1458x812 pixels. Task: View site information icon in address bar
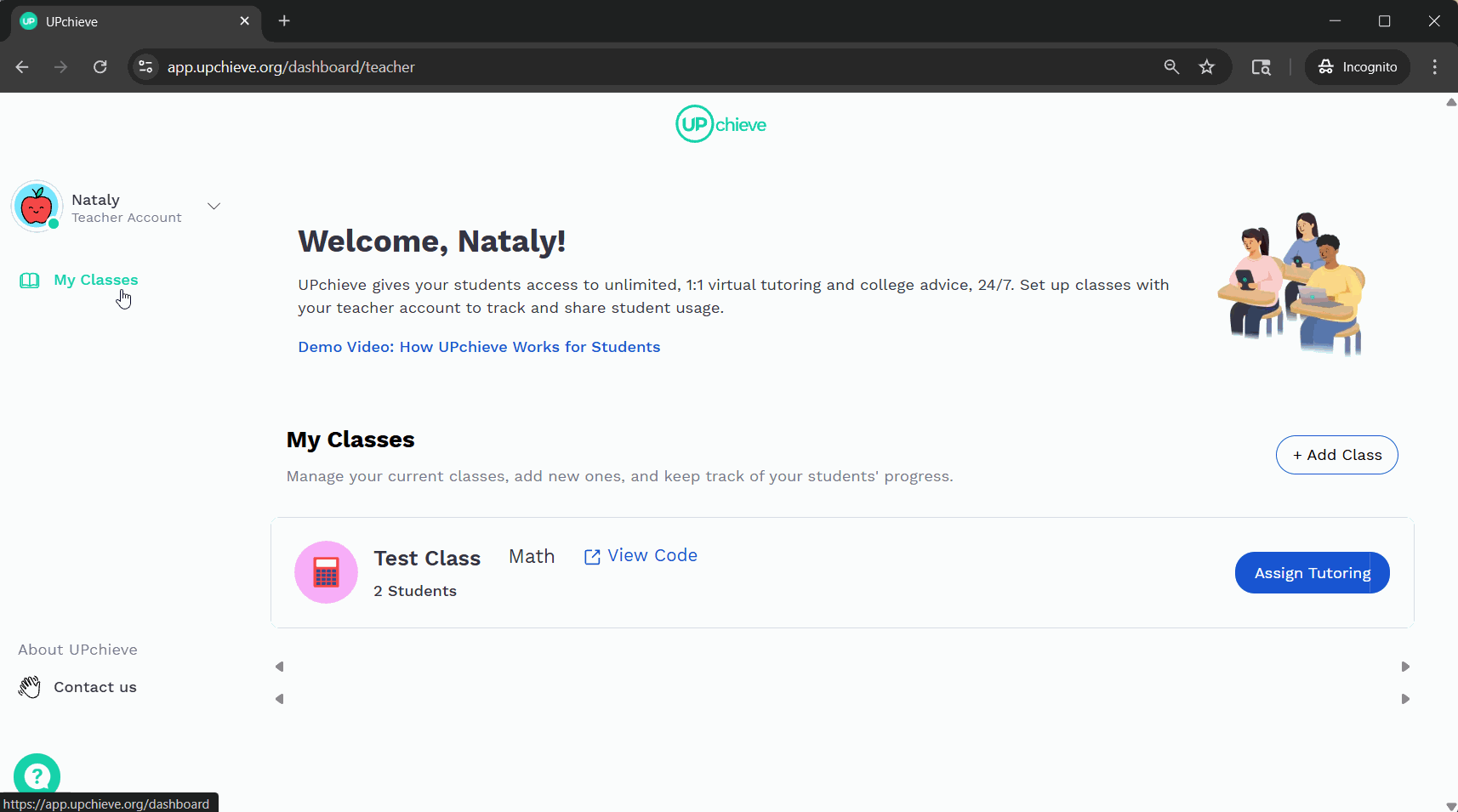point(145,67)
